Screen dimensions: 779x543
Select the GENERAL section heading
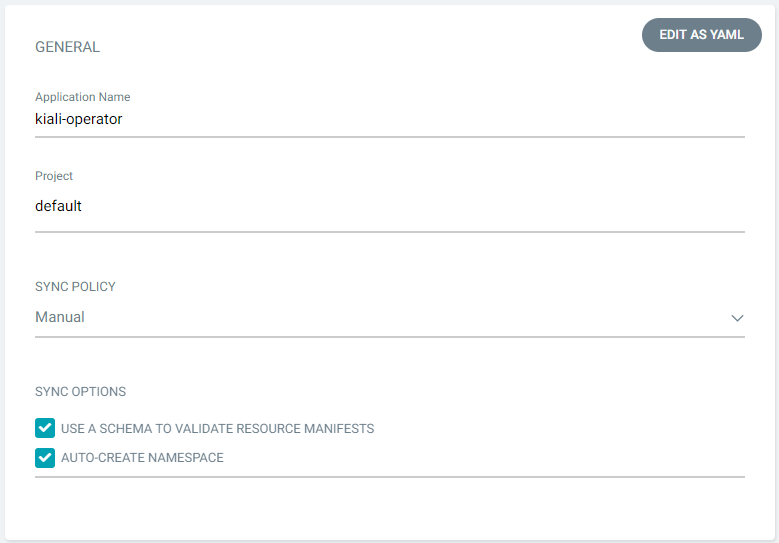pos(68,47)
